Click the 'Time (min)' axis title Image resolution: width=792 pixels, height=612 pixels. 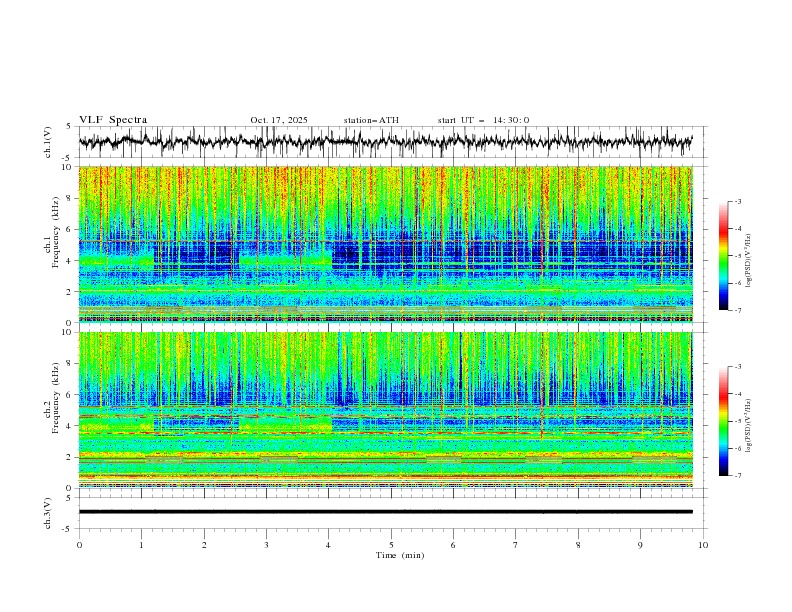[400, 555]
